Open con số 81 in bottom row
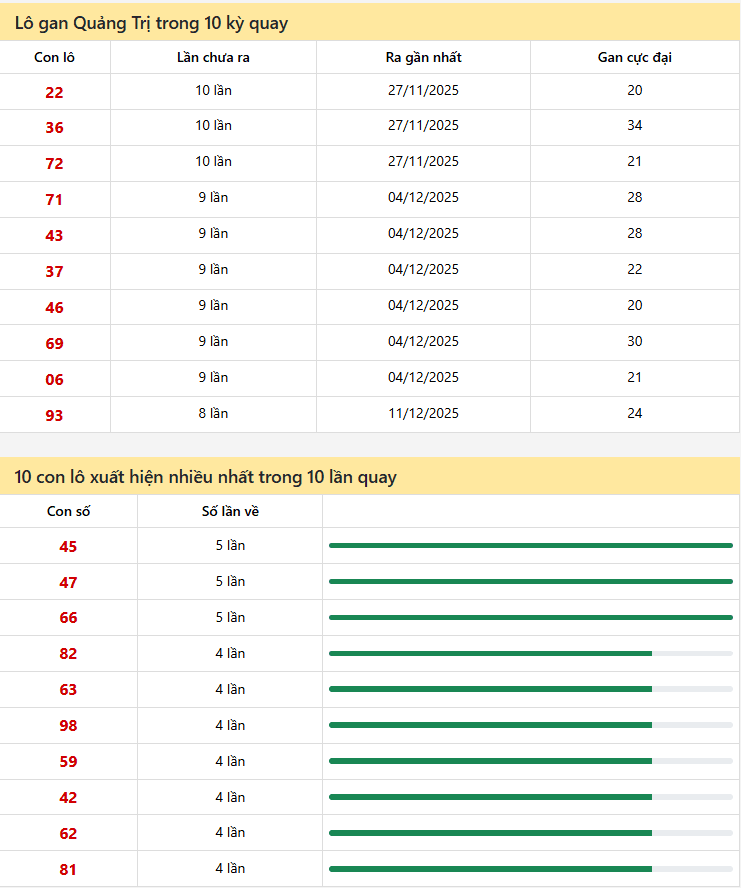Screen dimensions: 741x888 pyautogui.click(x=68, y=870)
